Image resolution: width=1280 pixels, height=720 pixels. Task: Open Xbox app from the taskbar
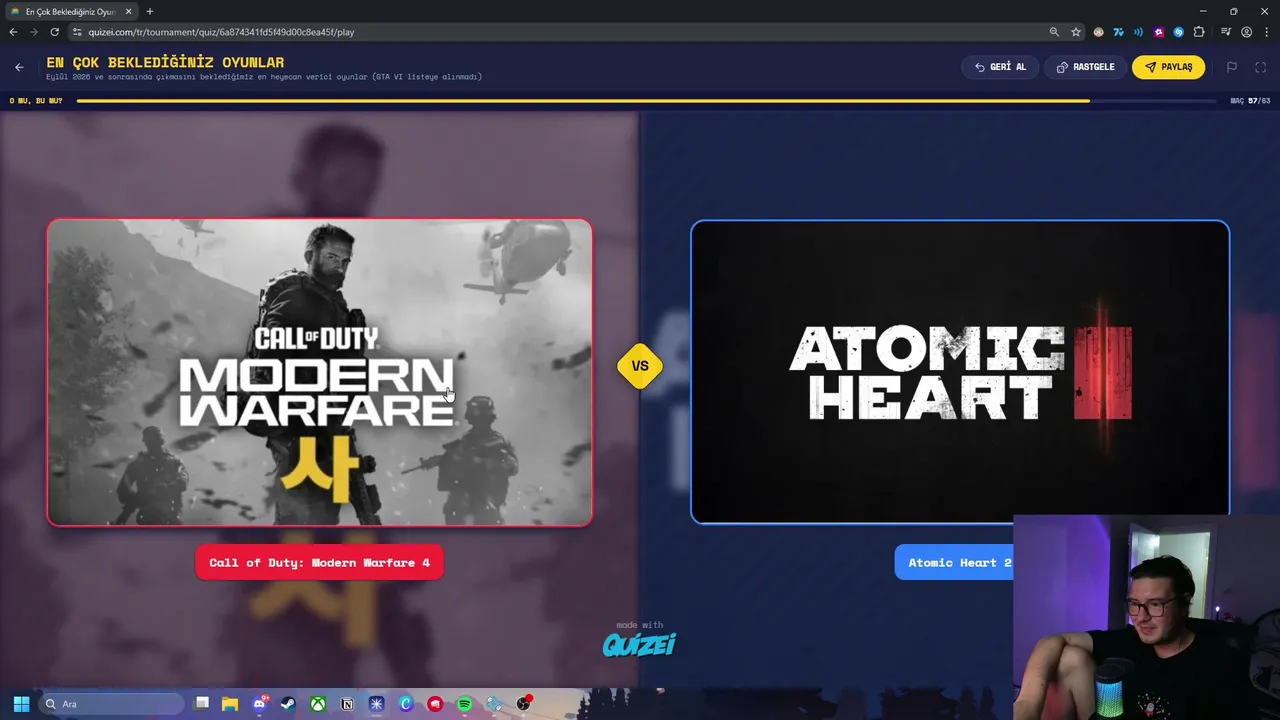point(317,704)
